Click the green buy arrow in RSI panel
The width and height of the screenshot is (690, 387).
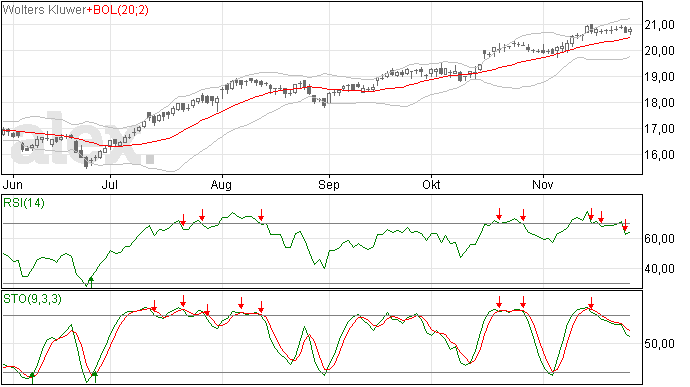91,282
